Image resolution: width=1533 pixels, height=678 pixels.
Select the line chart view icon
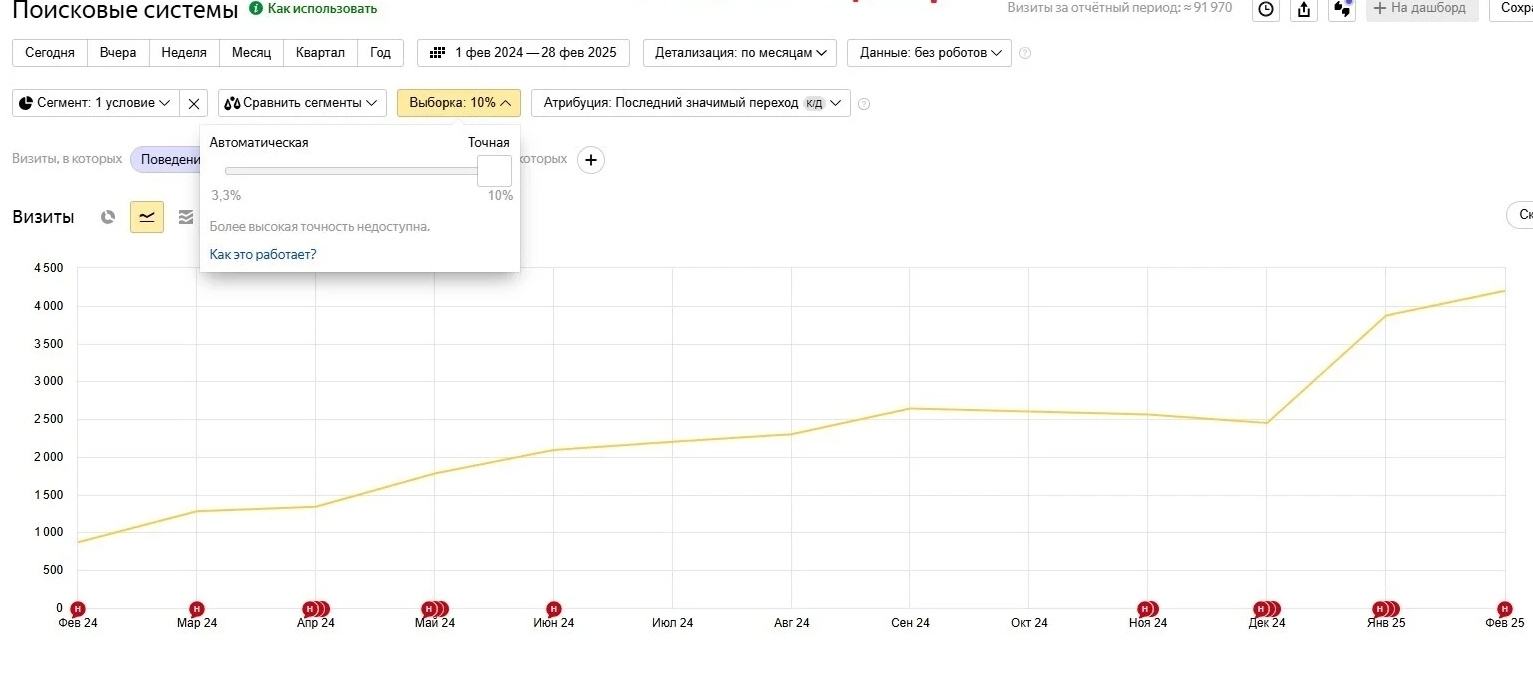click(x=147, y=217)
